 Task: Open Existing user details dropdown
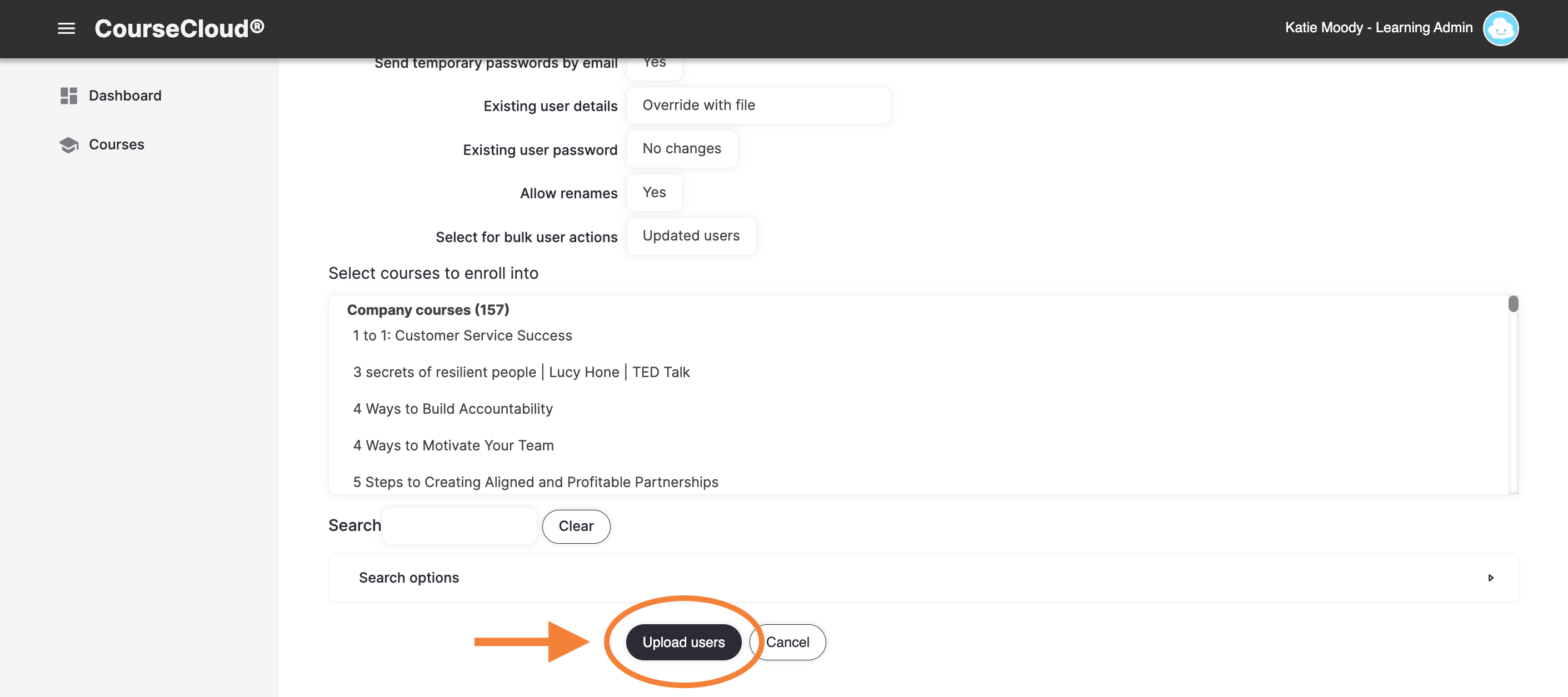[758, 105]
